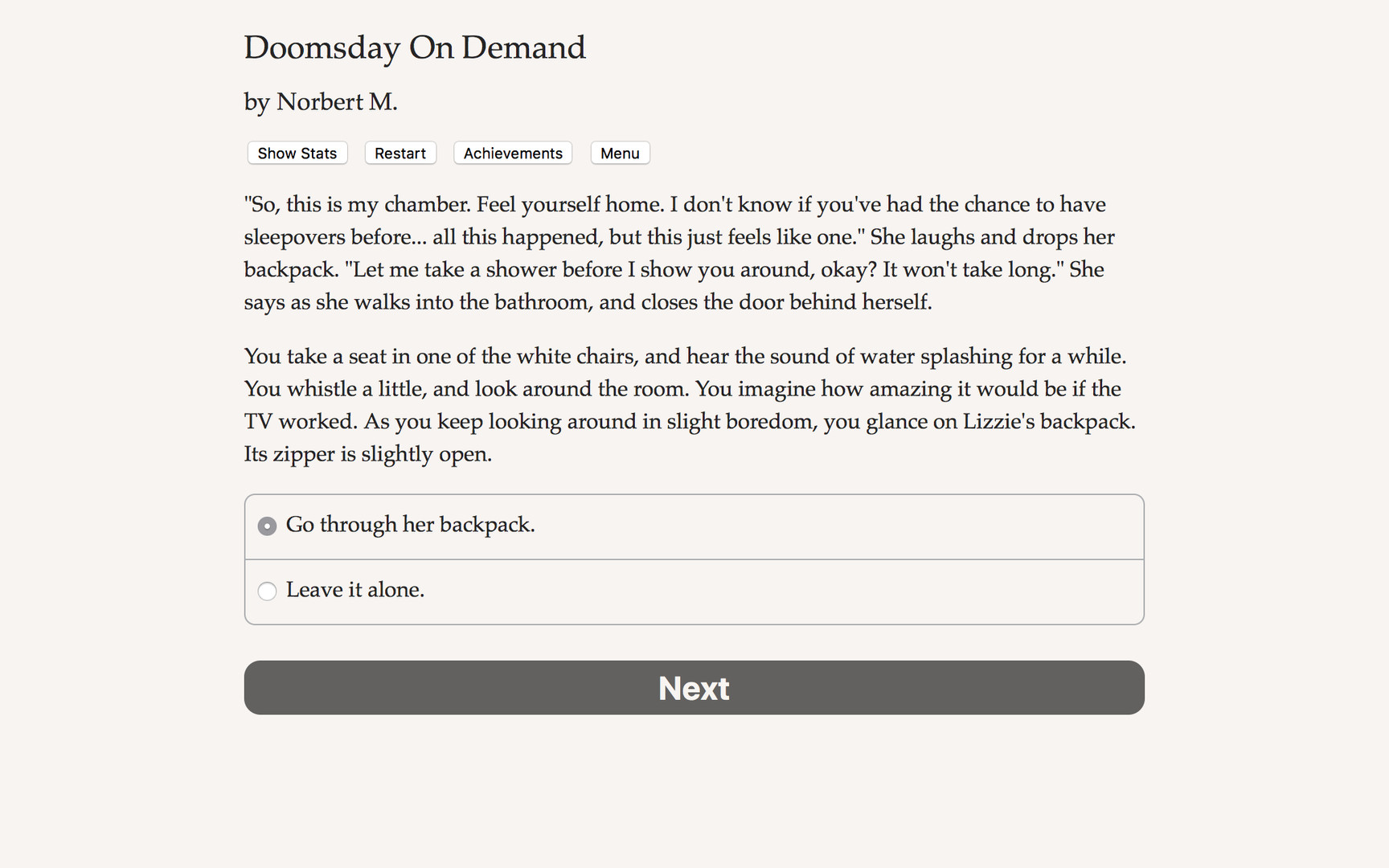Restart the game Doomsday On Demand
This screenshot has height=868, width=1389.
click(399, 153)
